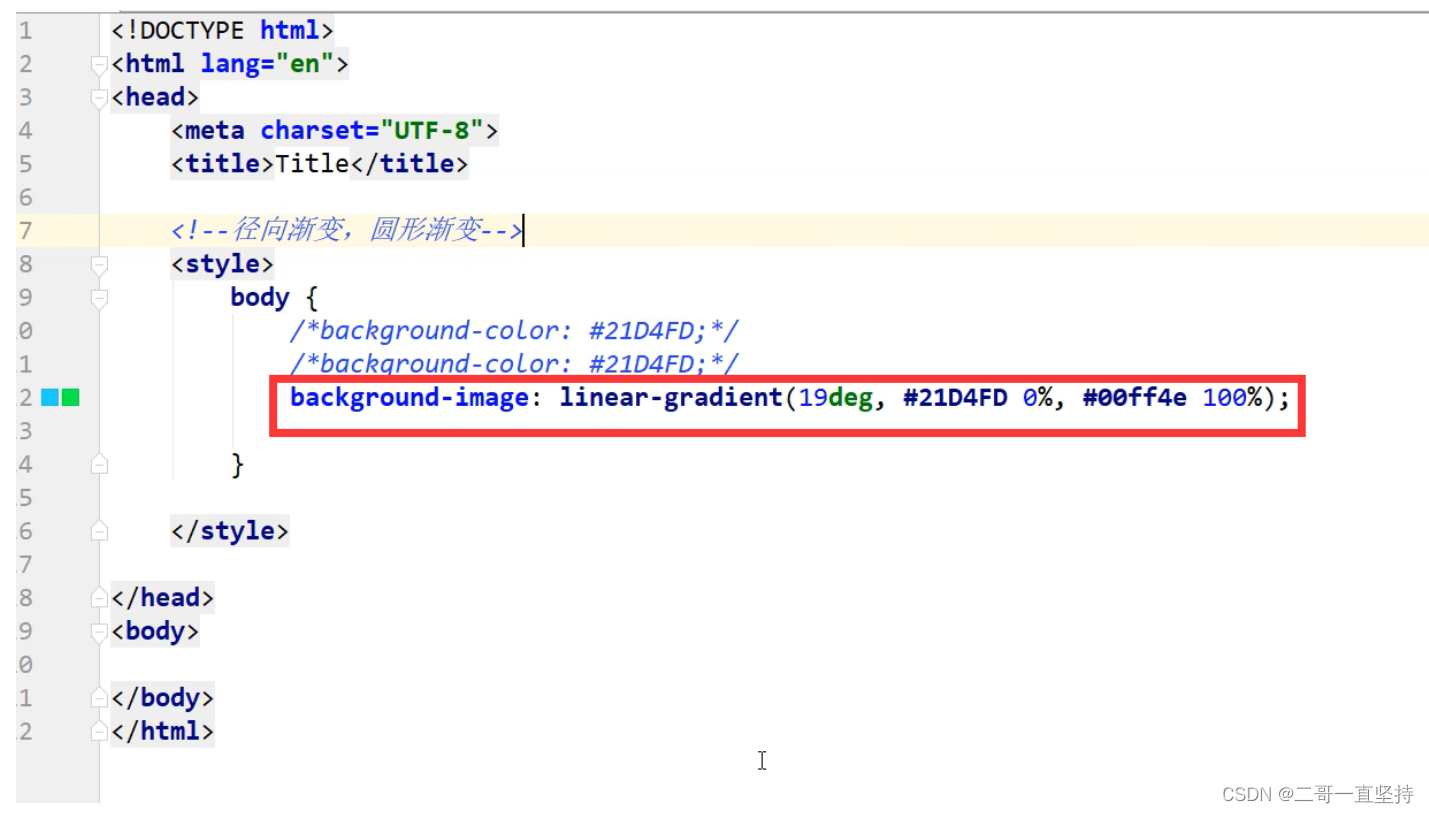Click the </html> closing tag text
This screenshot has height=813, width=1429.
tap(163, 730)
